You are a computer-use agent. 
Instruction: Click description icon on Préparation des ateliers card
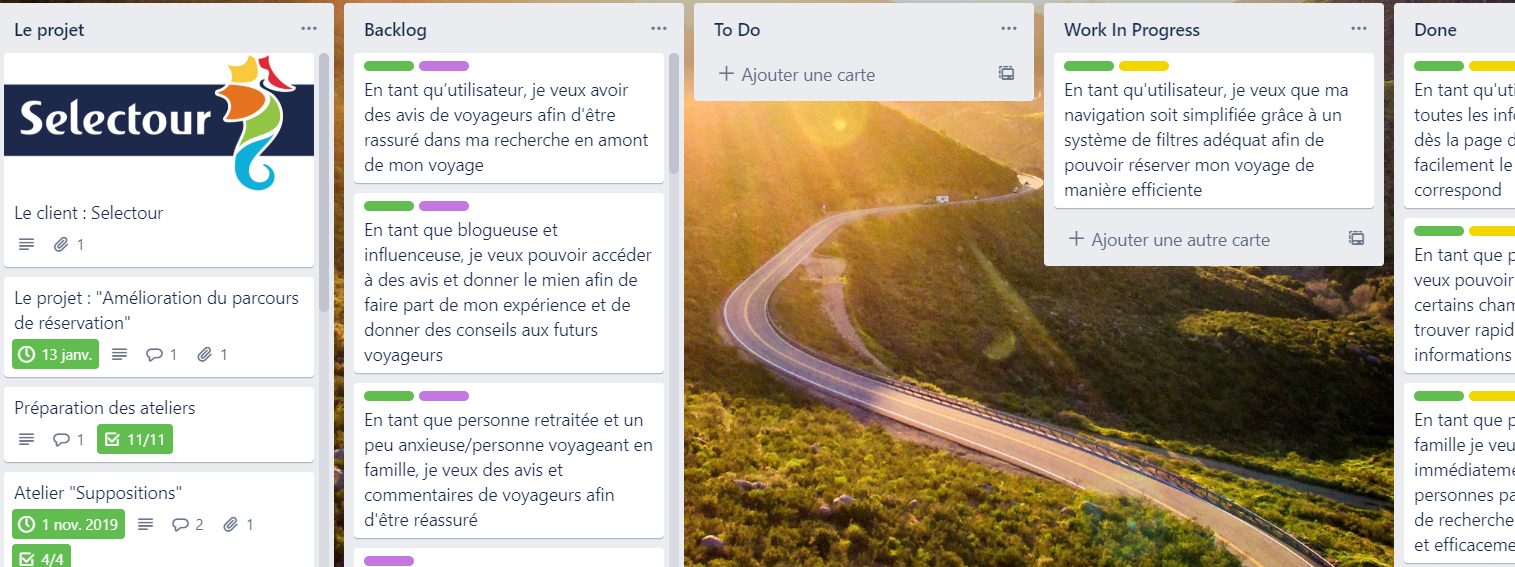point(27,439)
